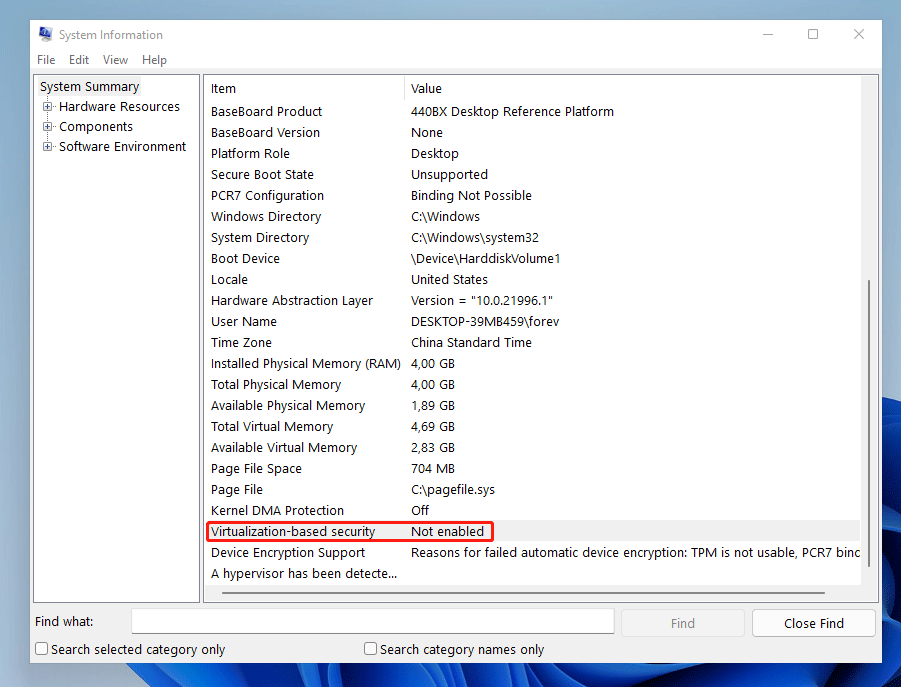Click the 'C:\pagefile.sys' value
Screen dimensions: 901x687
tap(453, 490)
